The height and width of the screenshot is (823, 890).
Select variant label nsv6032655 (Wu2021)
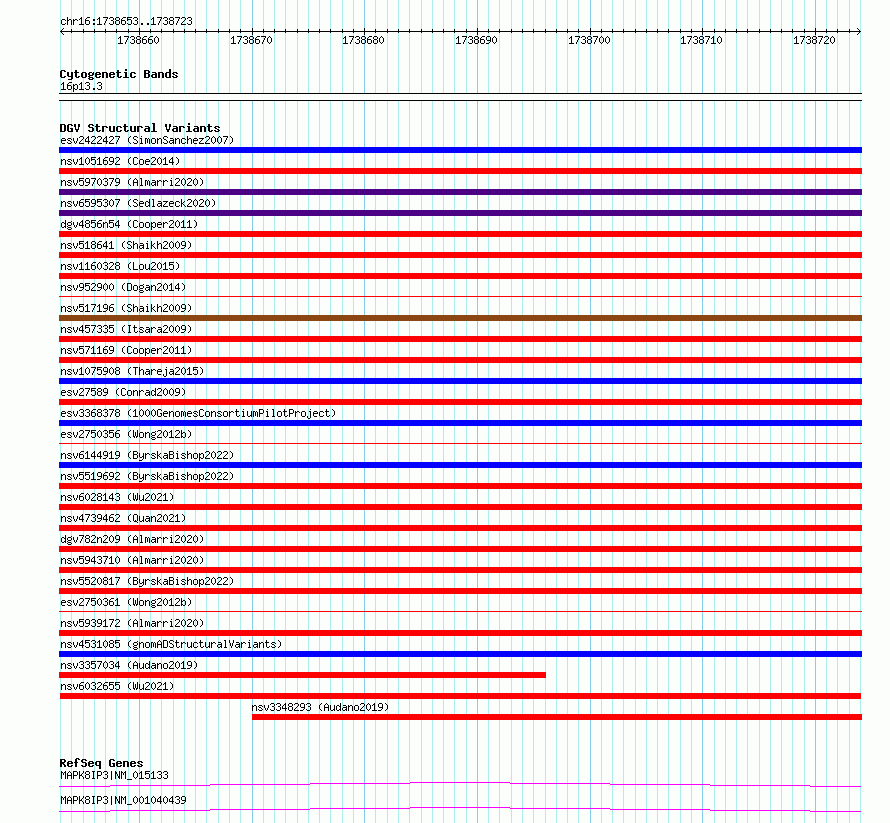pos(117,686)
